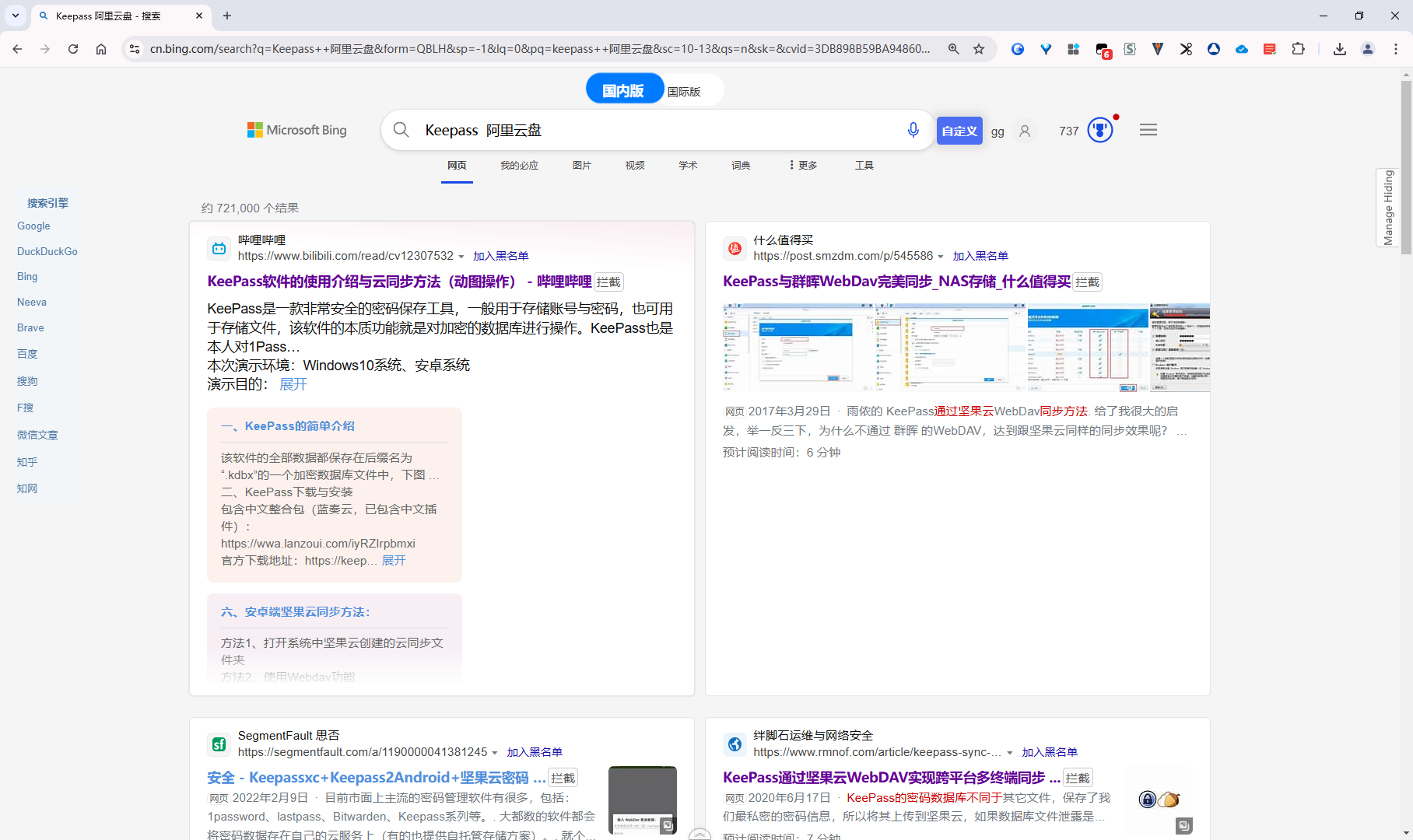Start voice search with the microphone icon
The width and height of the screenshot is (1413, 840).
913,130
